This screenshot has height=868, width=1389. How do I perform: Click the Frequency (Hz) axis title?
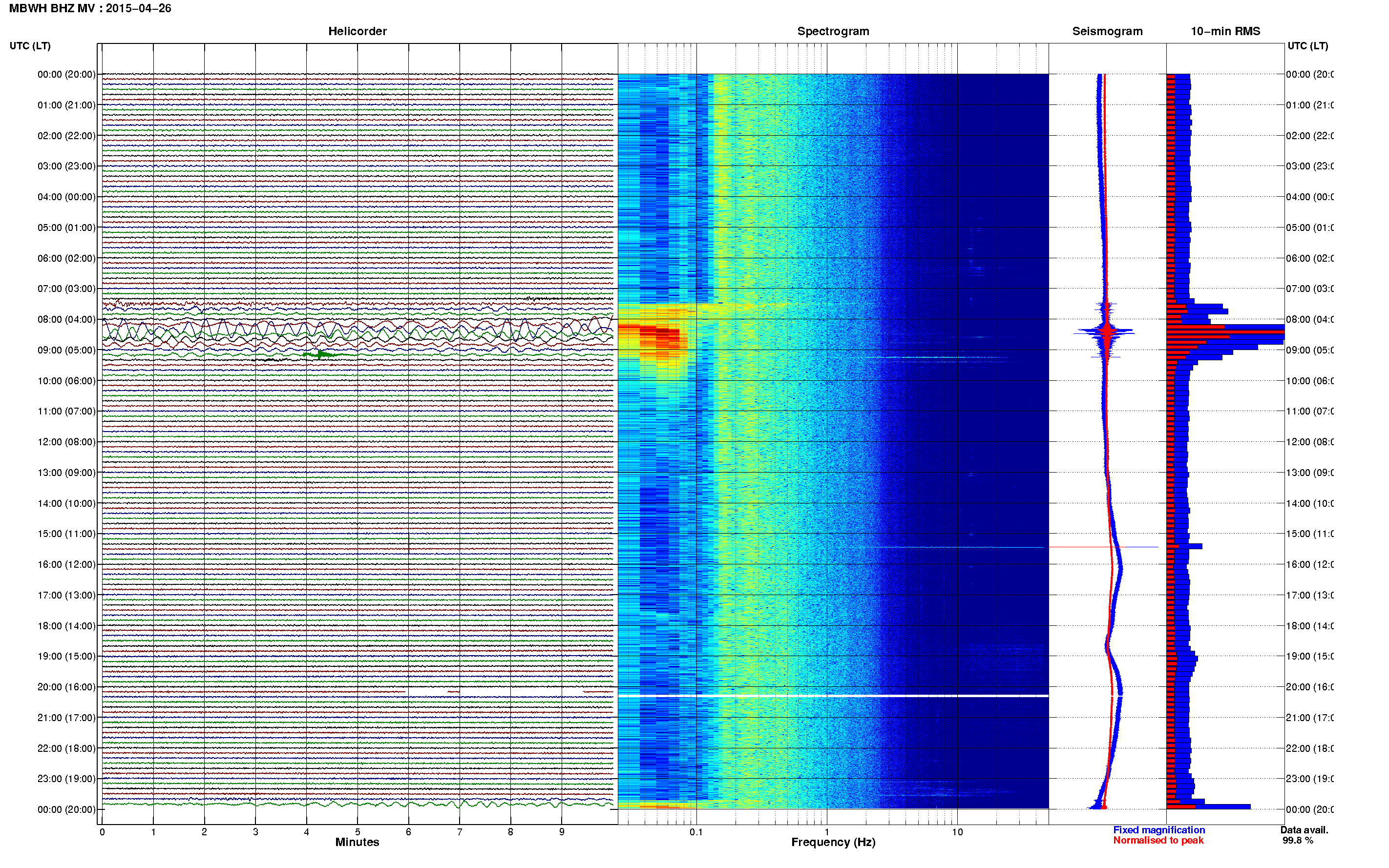pos(833,842)
